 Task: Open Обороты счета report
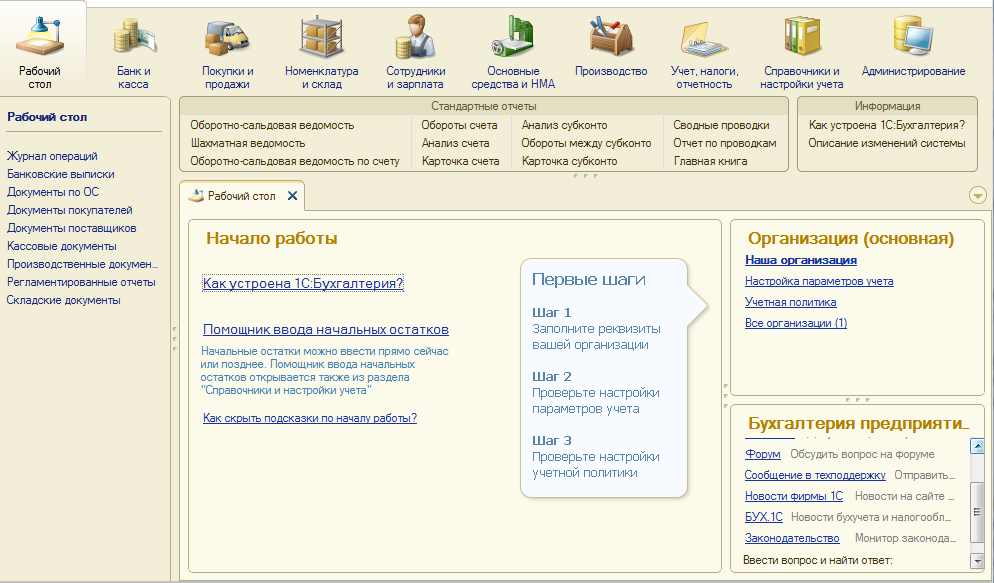[x=459, y=125]
